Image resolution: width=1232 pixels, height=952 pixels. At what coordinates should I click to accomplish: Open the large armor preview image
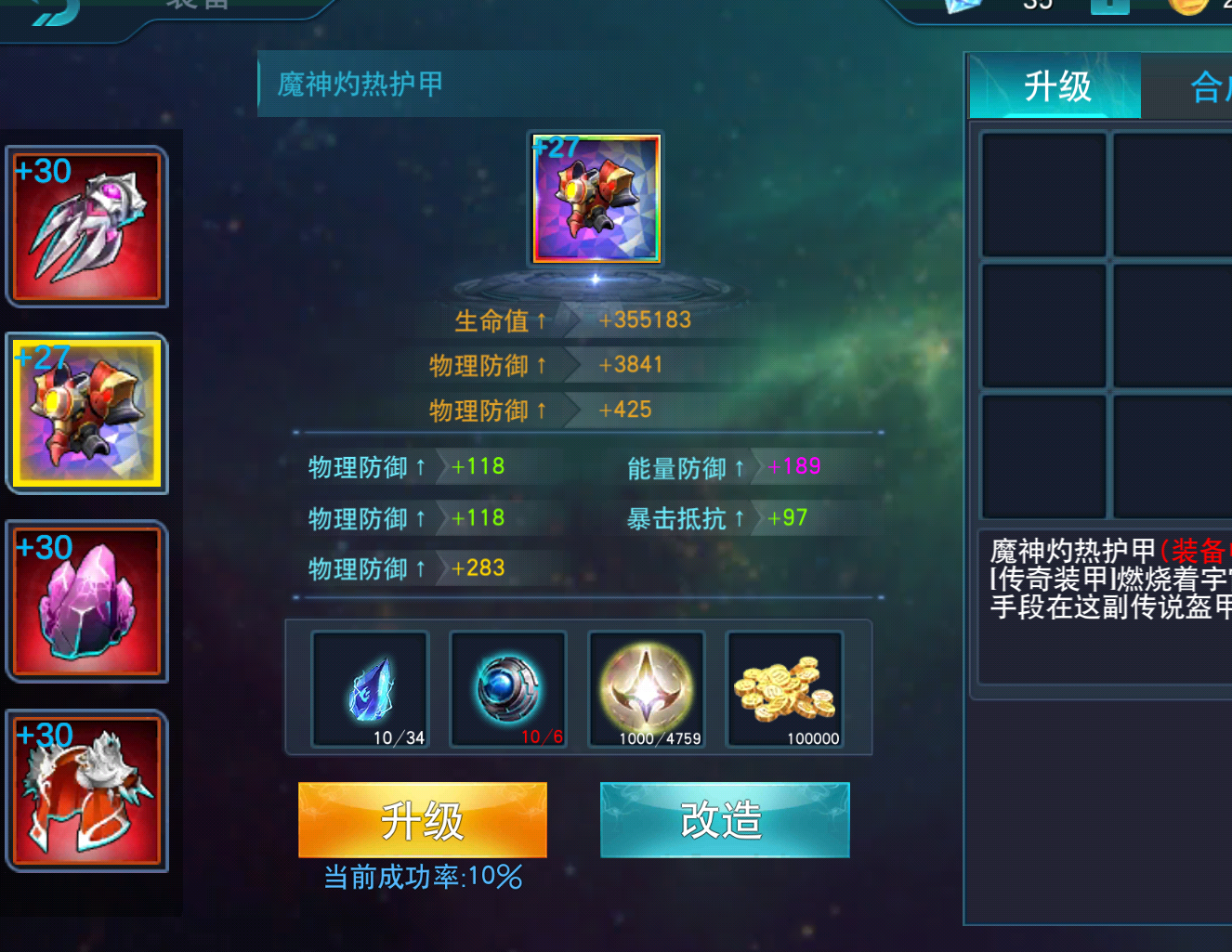(x=596, y=199)
